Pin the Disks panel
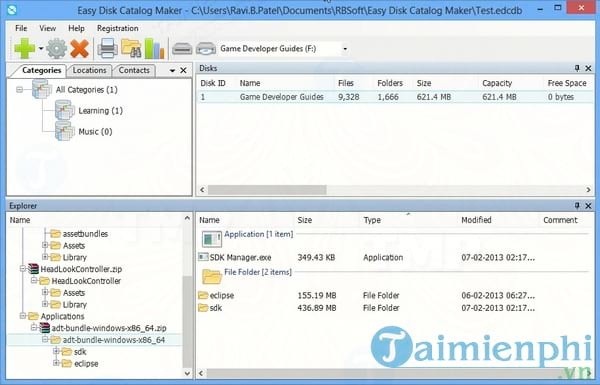 (x=577, y=68)
